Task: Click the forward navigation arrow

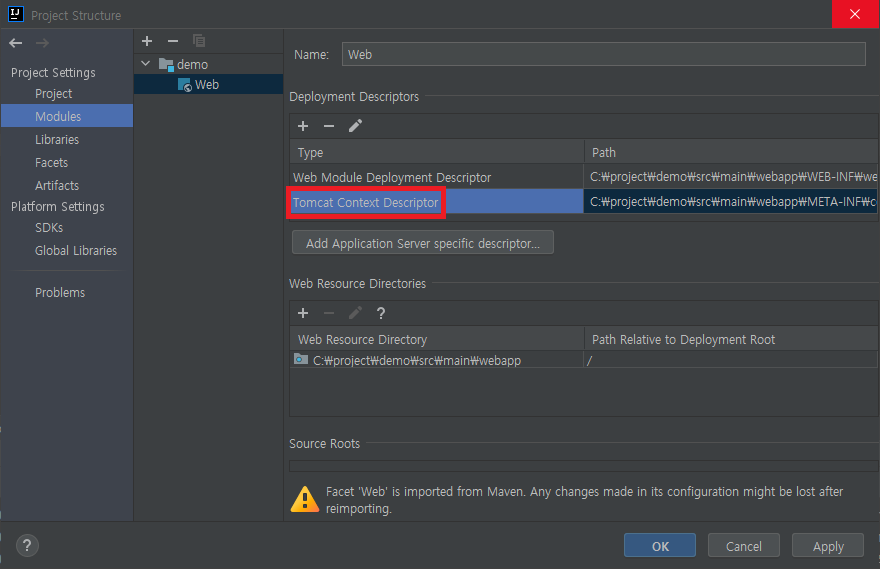Action: [42, 43]
